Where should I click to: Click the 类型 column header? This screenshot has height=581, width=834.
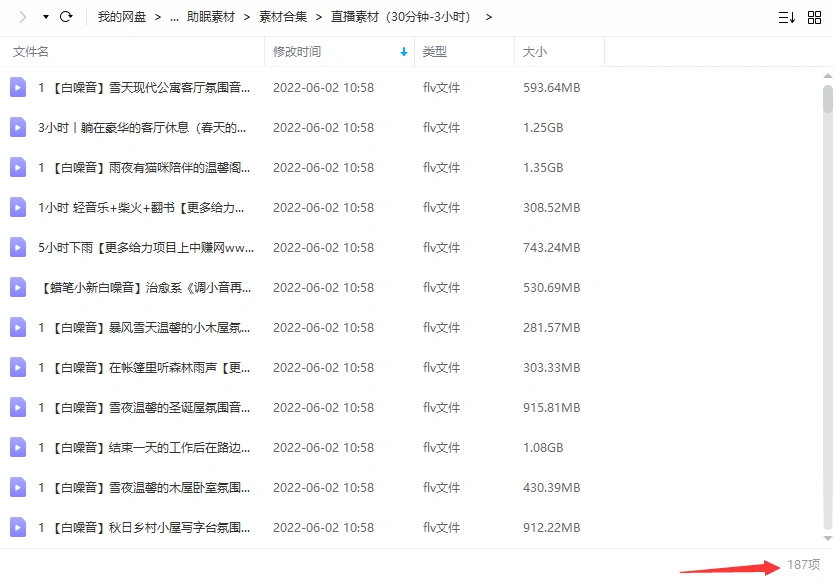click(x=436, y=51)
